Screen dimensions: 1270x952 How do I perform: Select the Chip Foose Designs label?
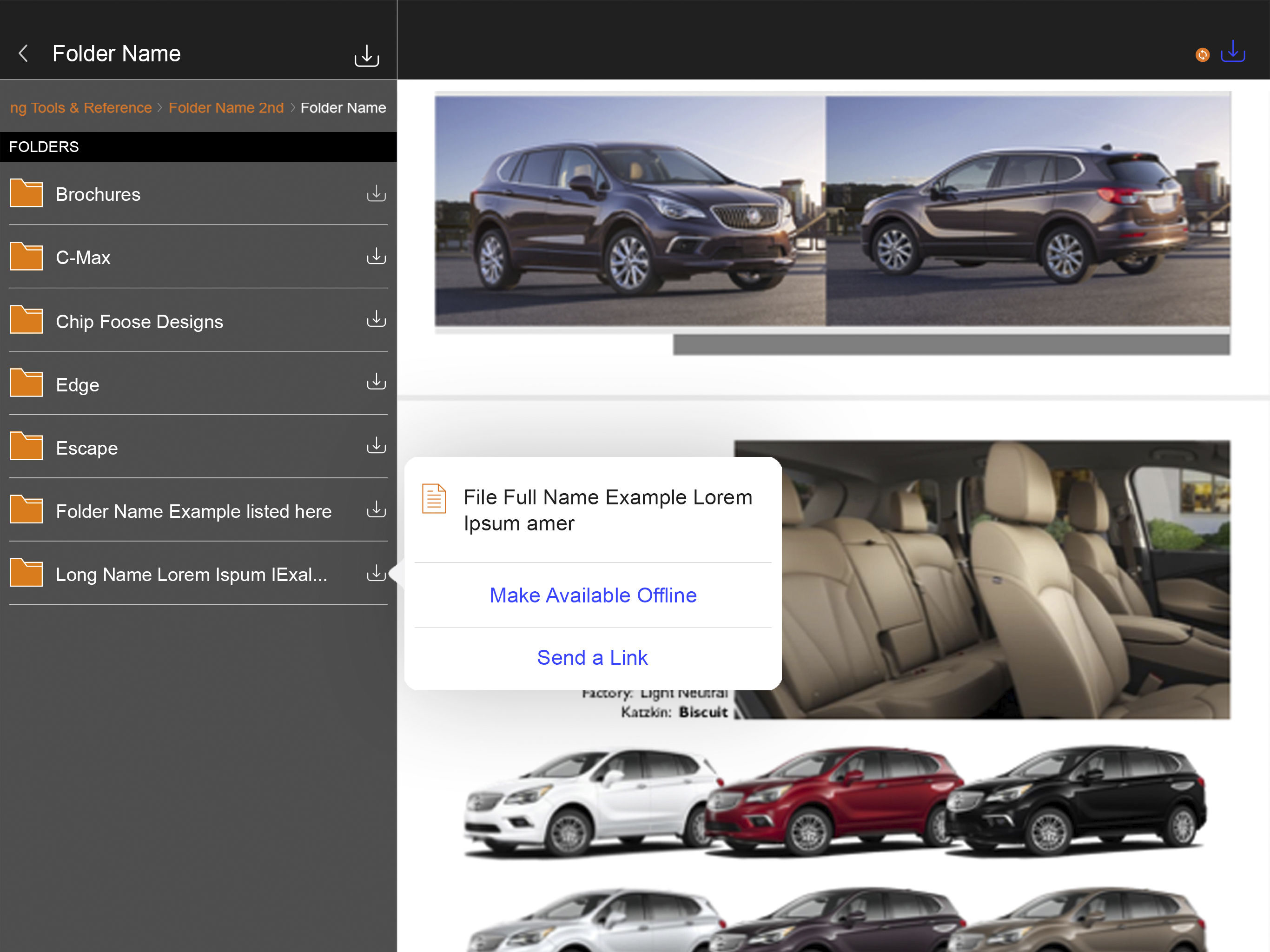coord(139,322)
